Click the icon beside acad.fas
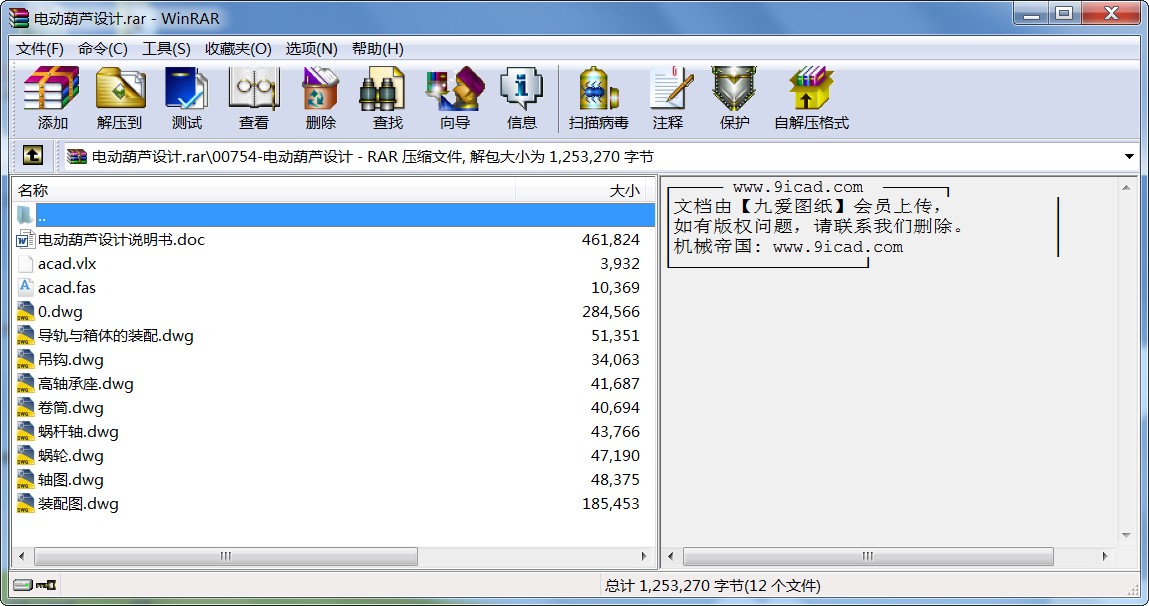 tap(25, 287)
